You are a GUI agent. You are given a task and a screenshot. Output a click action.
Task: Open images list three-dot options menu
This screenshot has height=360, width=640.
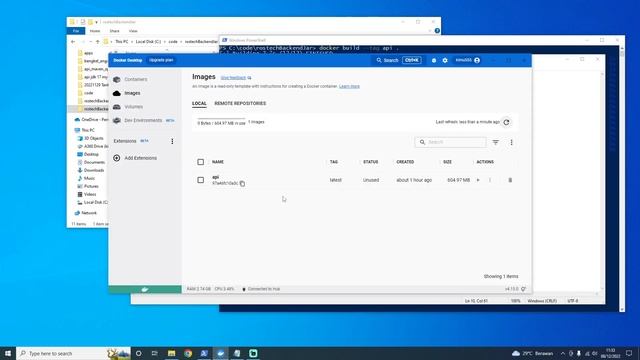click(x=511, y=142)
